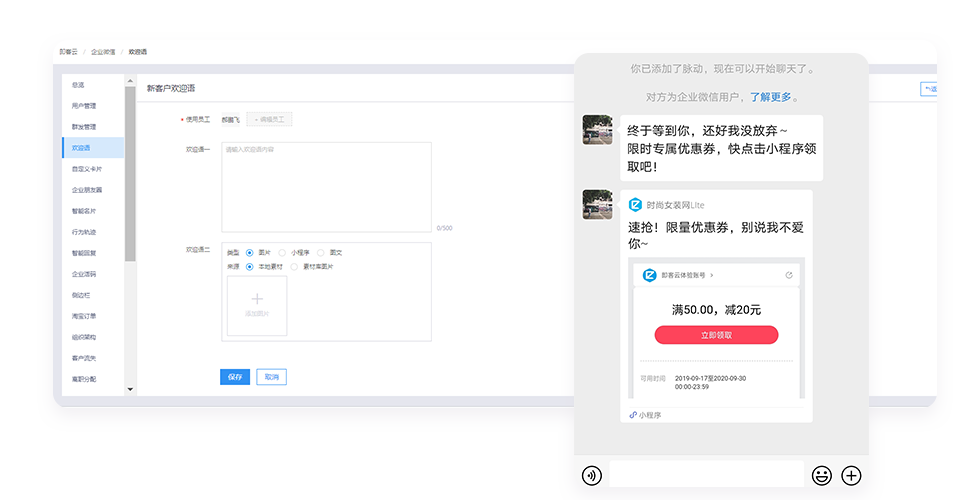Click the 即客云体验账号 logo in coupon card
This screenshot has height=500, width=970.
coord(649,274)
